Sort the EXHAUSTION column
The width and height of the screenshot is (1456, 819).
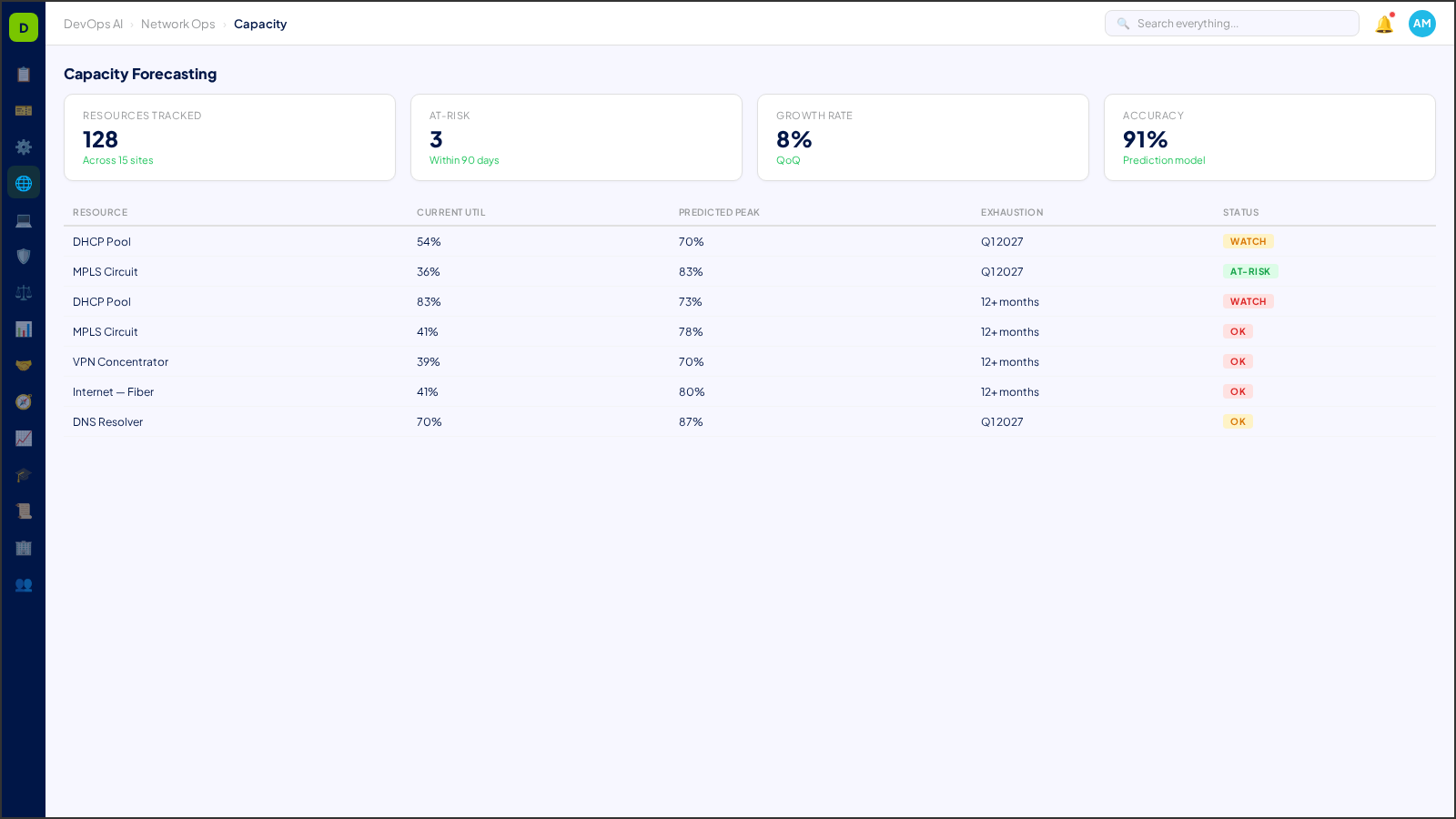point(1011,212)
